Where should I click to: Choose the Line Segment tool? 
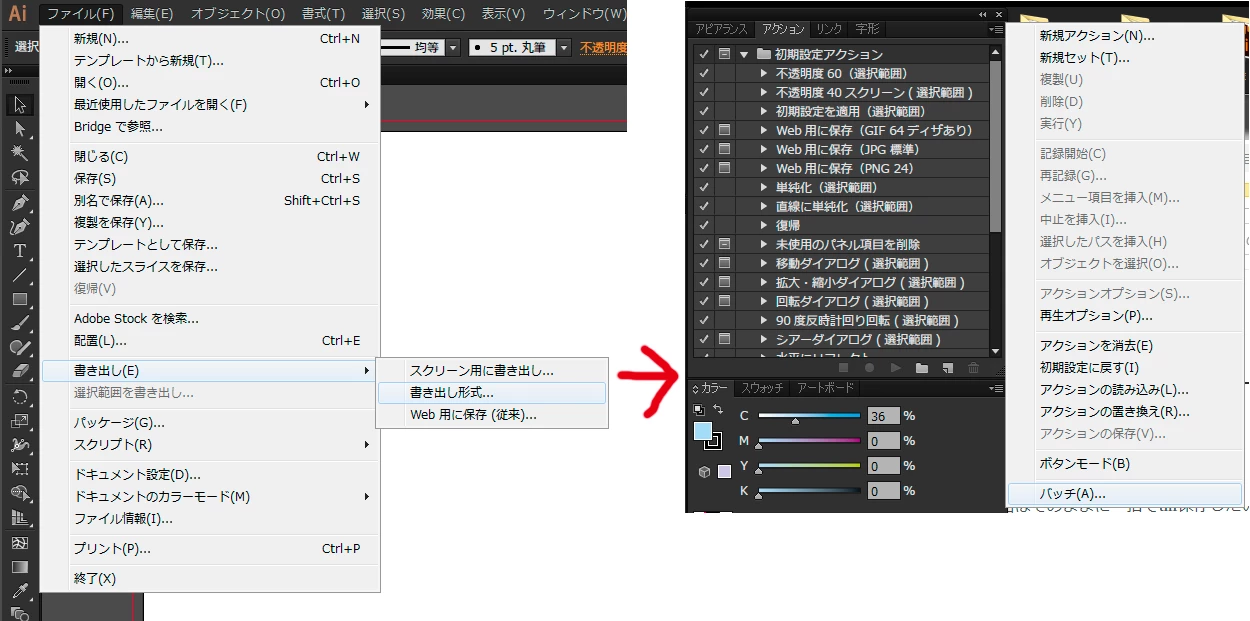point(19,275)
